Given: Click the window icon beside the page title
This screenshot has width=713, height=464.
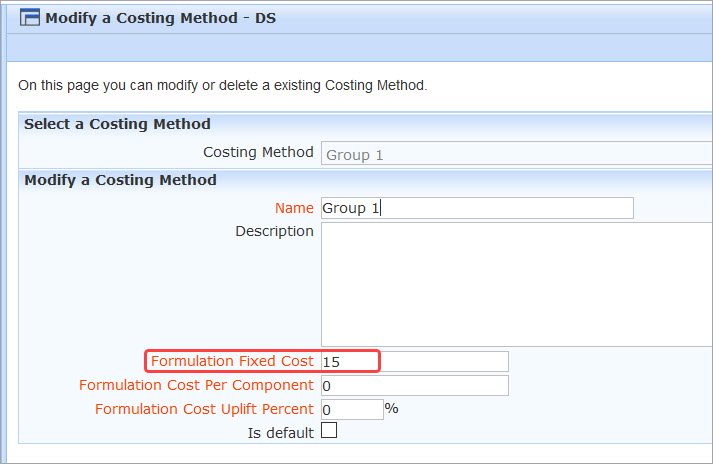Looking at the screenshot, I should pyautogui.click(x=30, y=18).
